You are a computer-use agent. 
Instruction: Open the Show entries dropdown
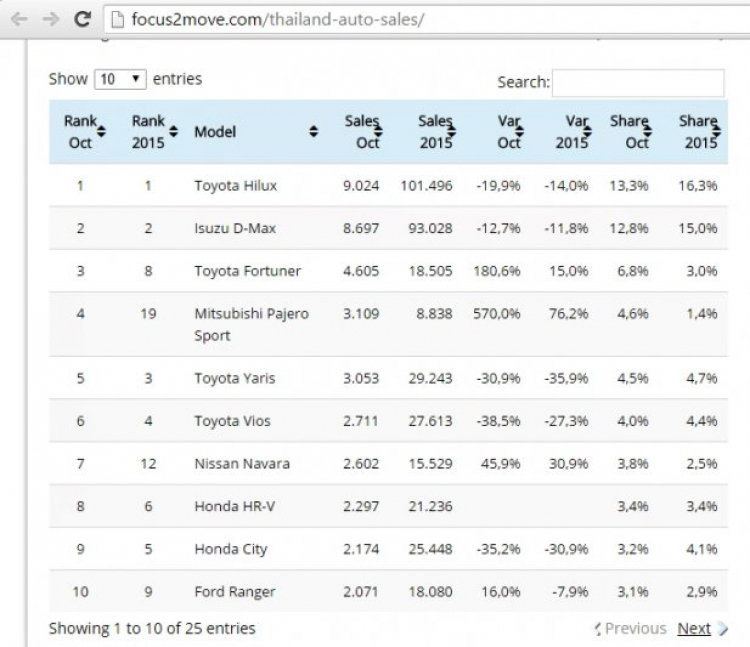(x=120, y=79)
